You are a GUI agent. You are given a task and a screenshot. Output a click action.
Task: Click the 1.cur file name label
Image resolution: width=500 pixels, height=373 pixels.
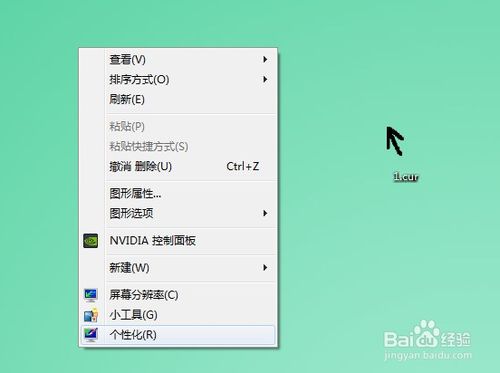[406, 177]
